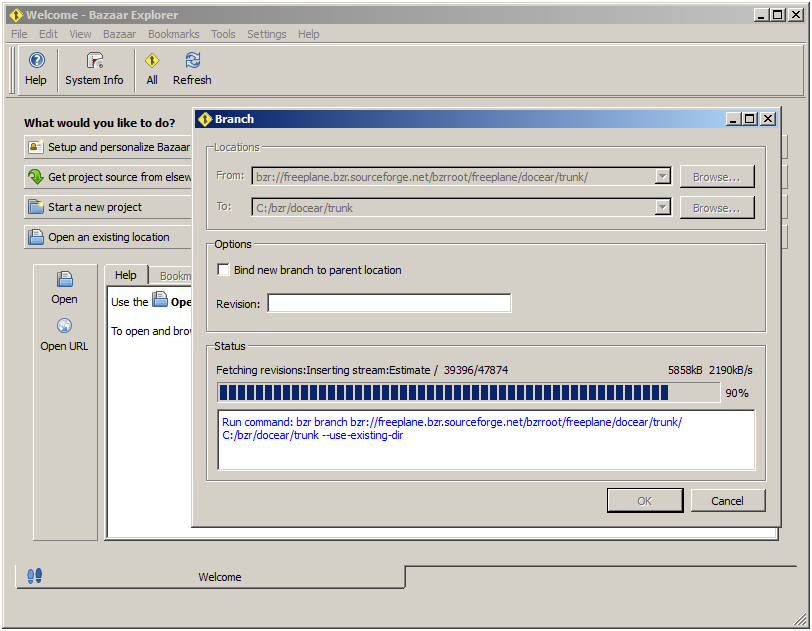Expand the To location dropdown

(662, 208)
